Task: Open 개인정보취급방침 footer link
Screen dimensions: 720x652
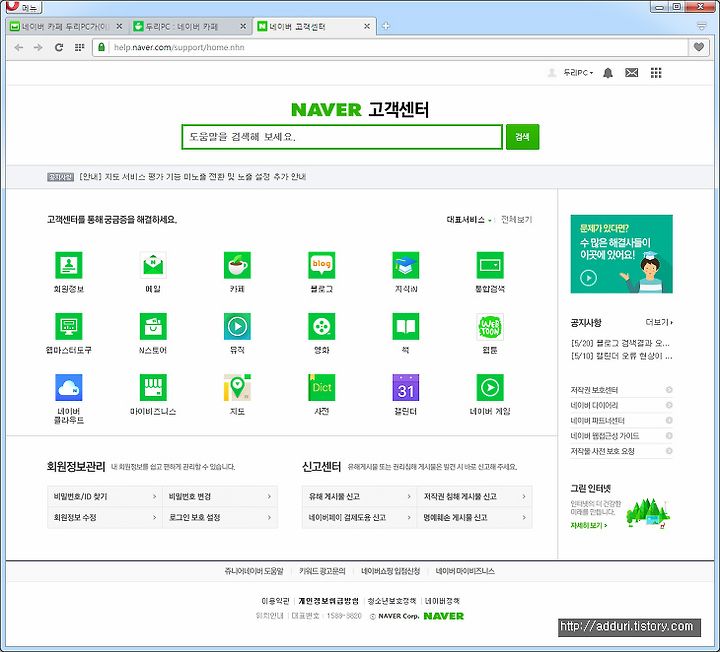Action: [x=328, y=601]
